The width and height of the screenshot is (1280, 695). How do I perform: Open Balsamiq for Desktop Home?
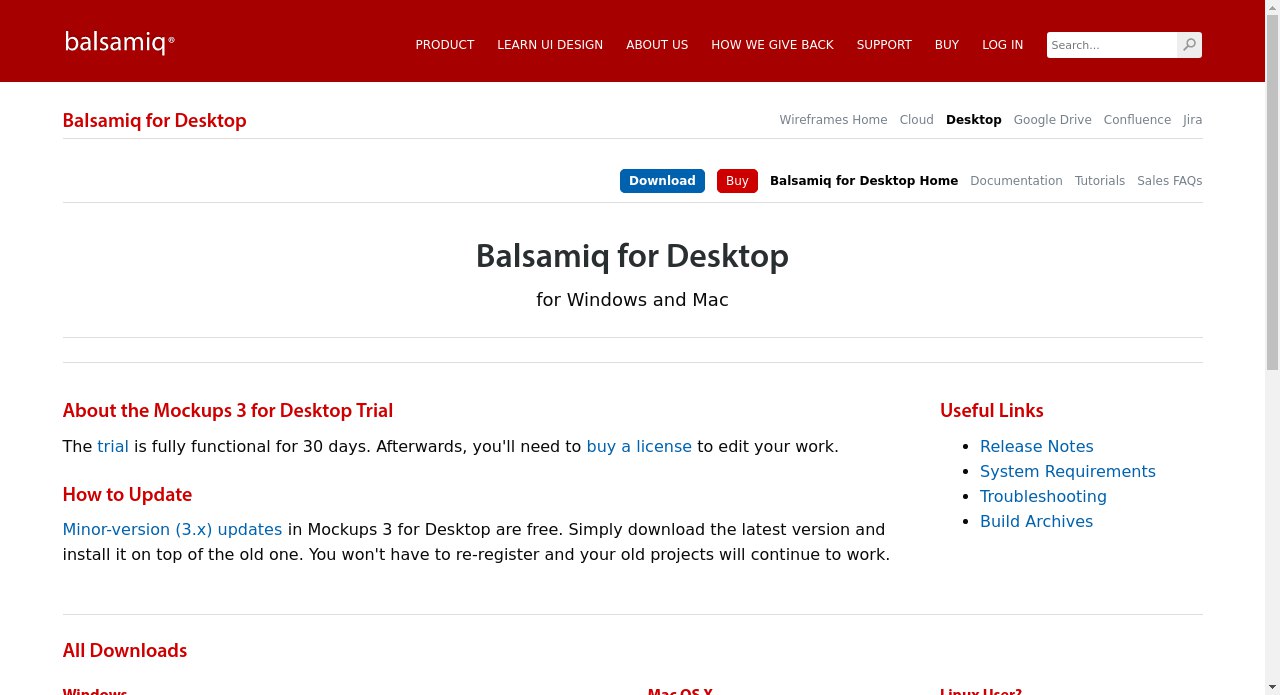(864, 181)
